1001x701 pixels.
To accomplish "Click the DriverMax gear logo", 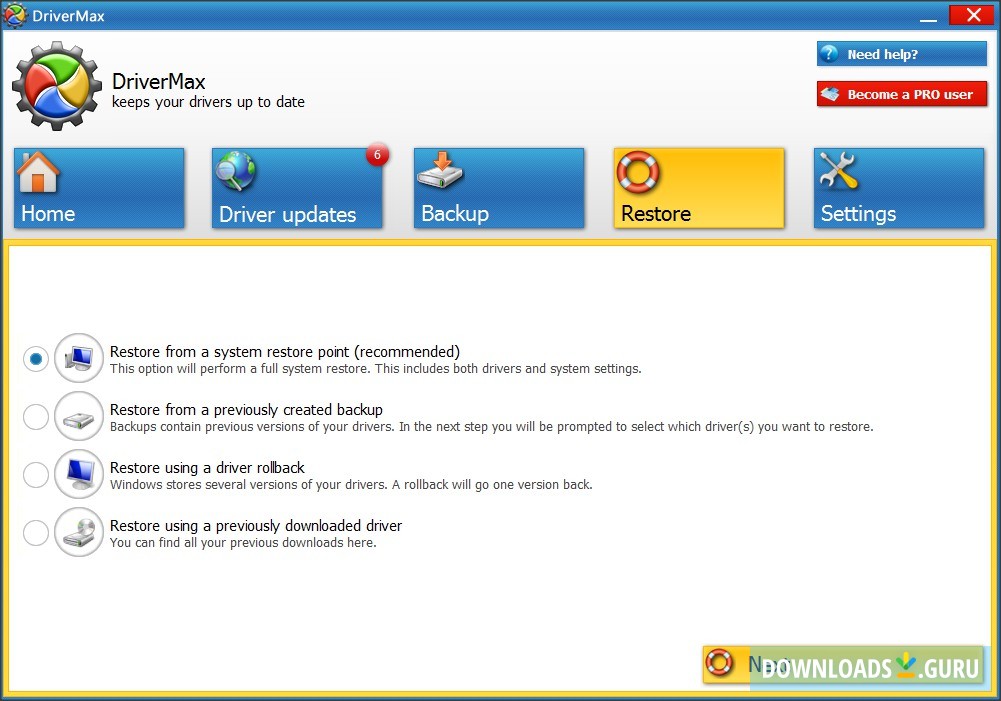I will tap(57, 86).
